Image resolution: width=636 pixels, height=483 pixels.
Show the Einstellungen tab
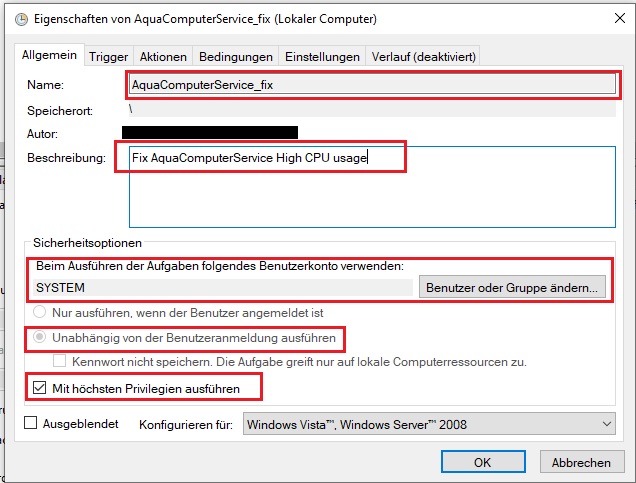pyautogui.click(x=321, y=57)
